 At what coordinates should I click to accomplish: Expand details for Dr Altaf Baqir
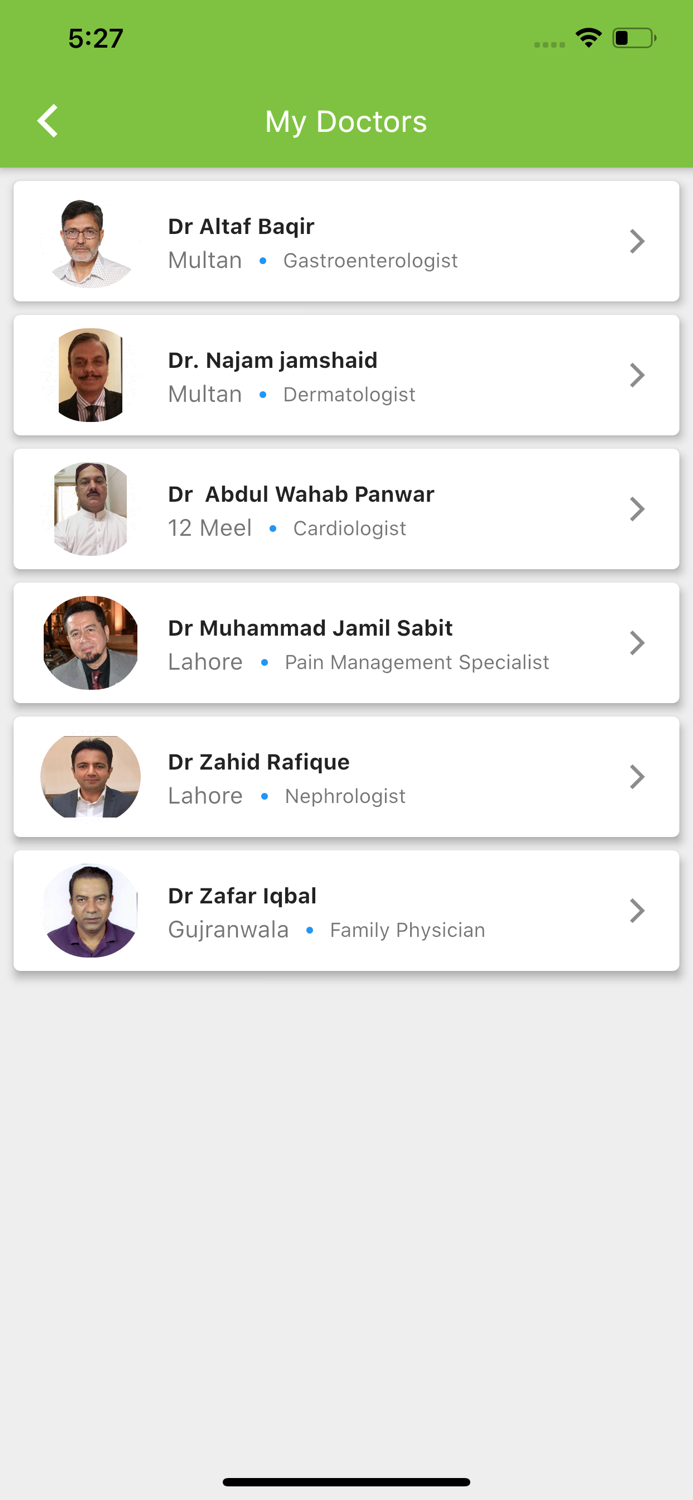637,241
